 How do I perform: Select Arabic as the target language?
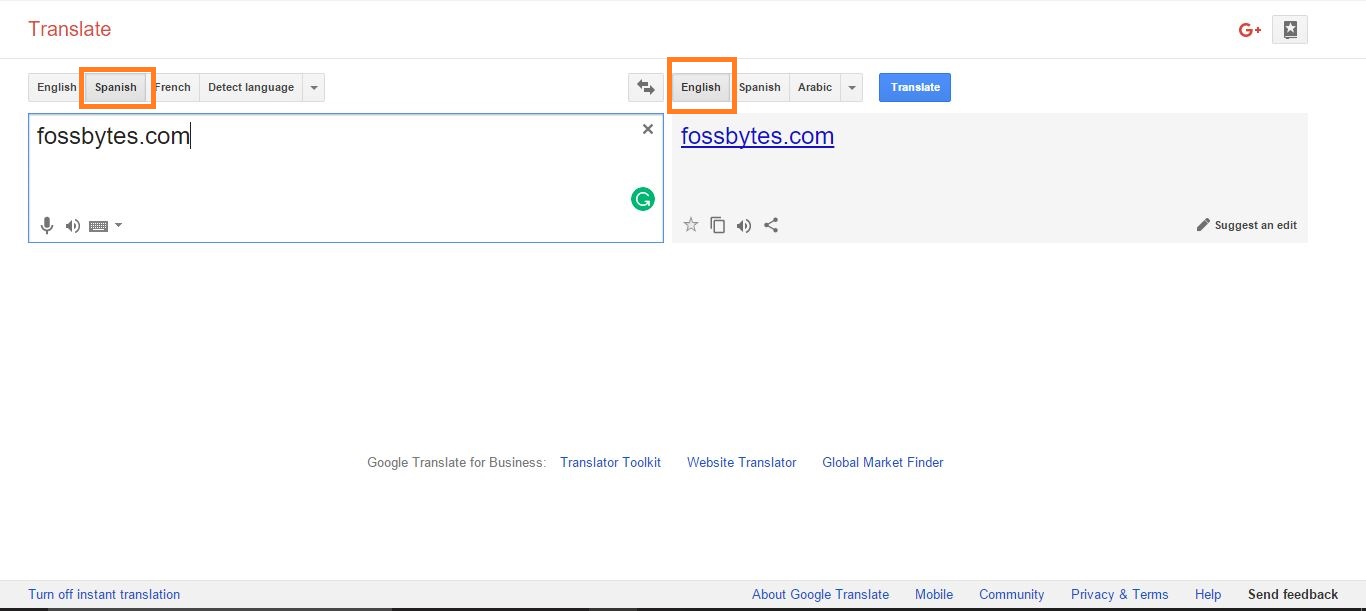[815, 87]
